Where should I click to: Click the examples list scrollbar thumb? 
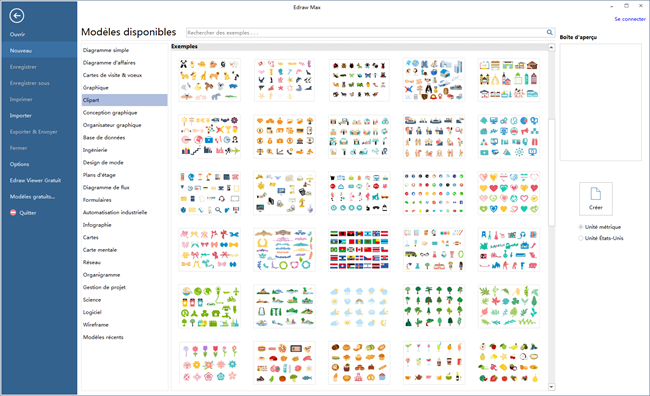click(551, 172)
